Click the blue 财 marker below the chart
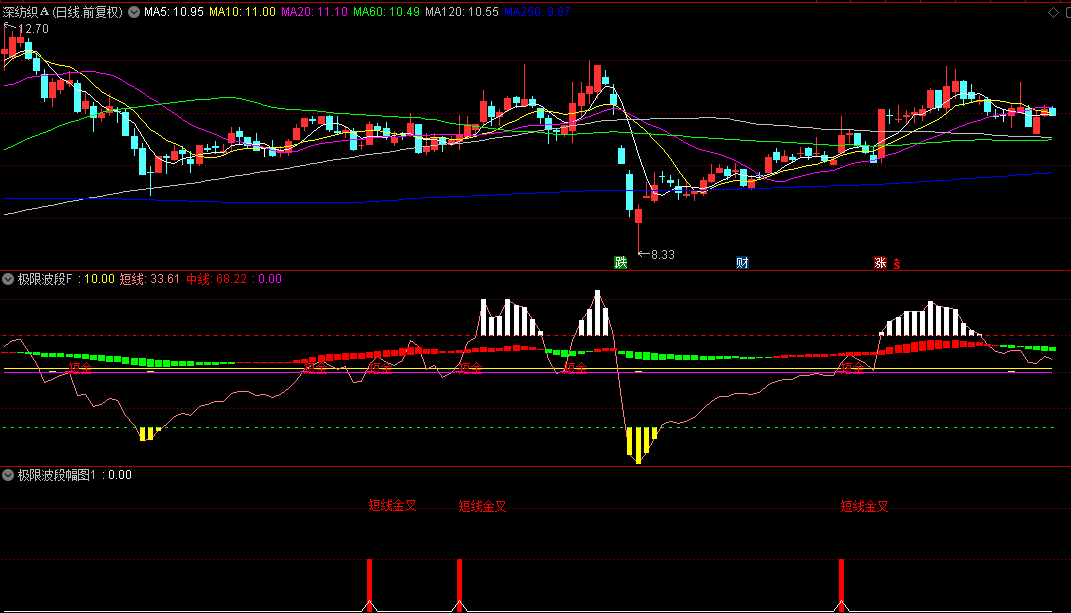The height and width of the screenshot is (613, 1071). (x=742, y=262)
